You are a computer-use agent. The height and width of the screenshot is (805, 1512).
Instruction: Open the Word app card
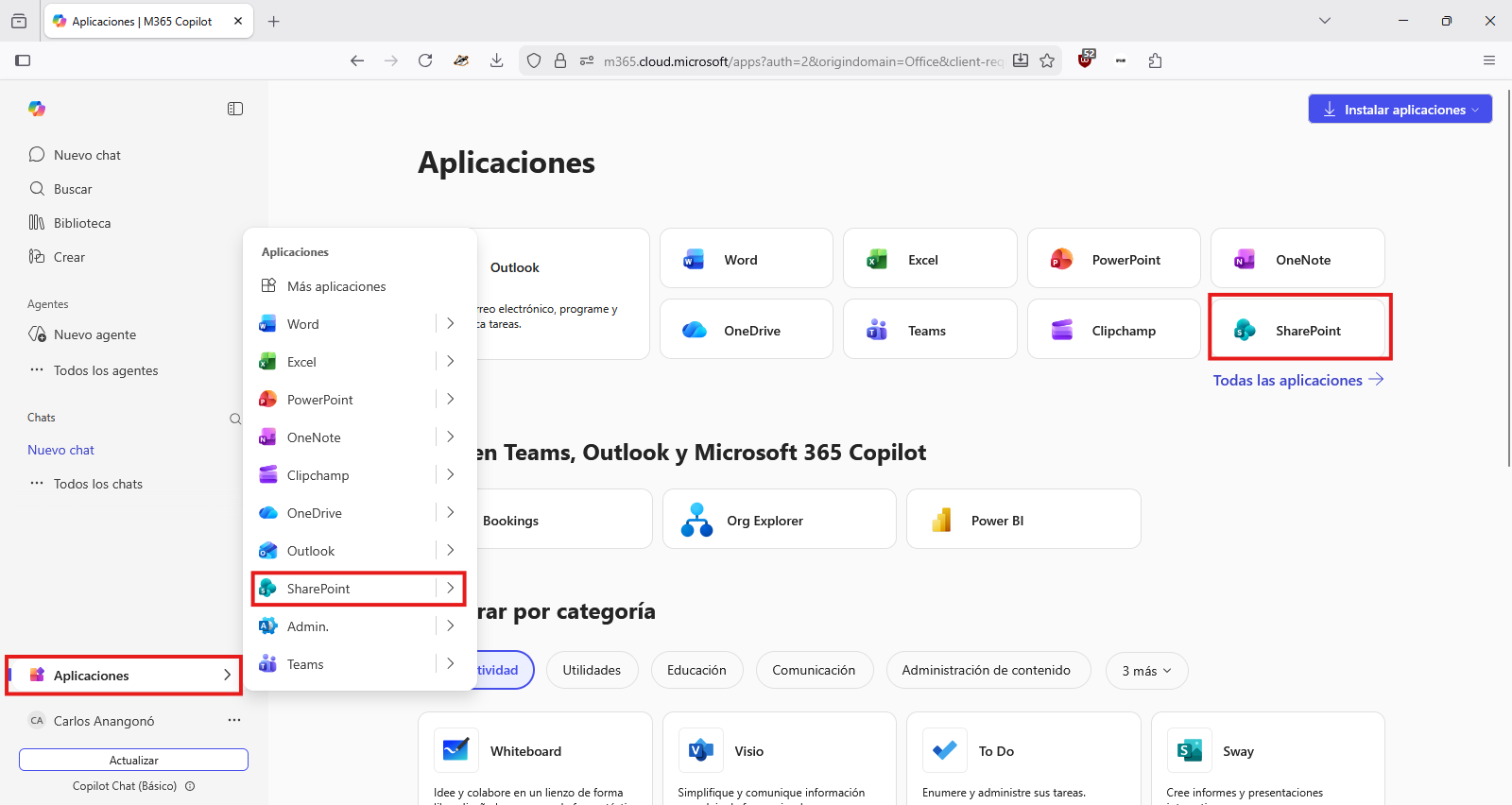coord(747,259)
